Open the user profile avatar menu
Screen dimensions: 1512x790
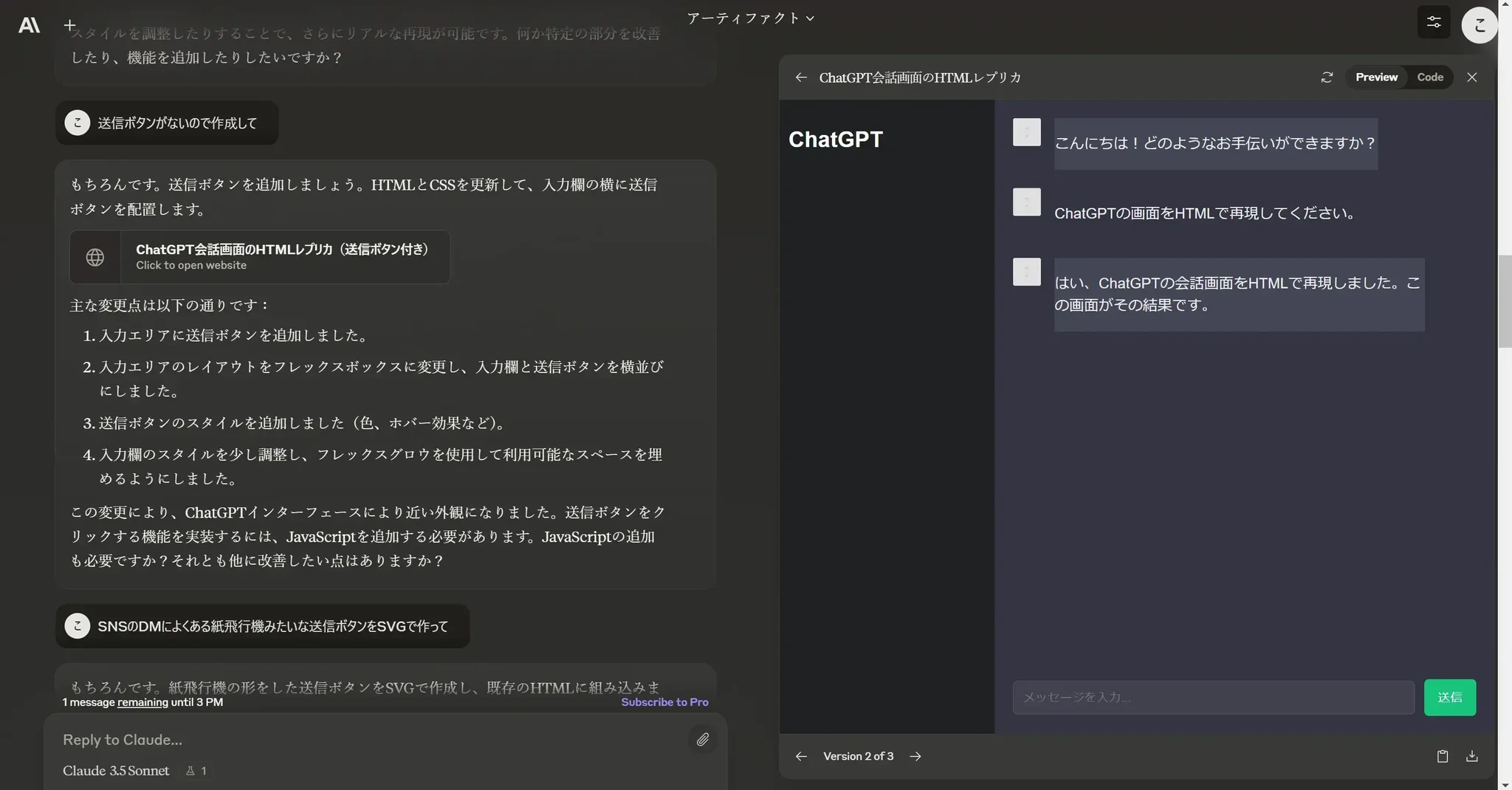coord(1479,25)
